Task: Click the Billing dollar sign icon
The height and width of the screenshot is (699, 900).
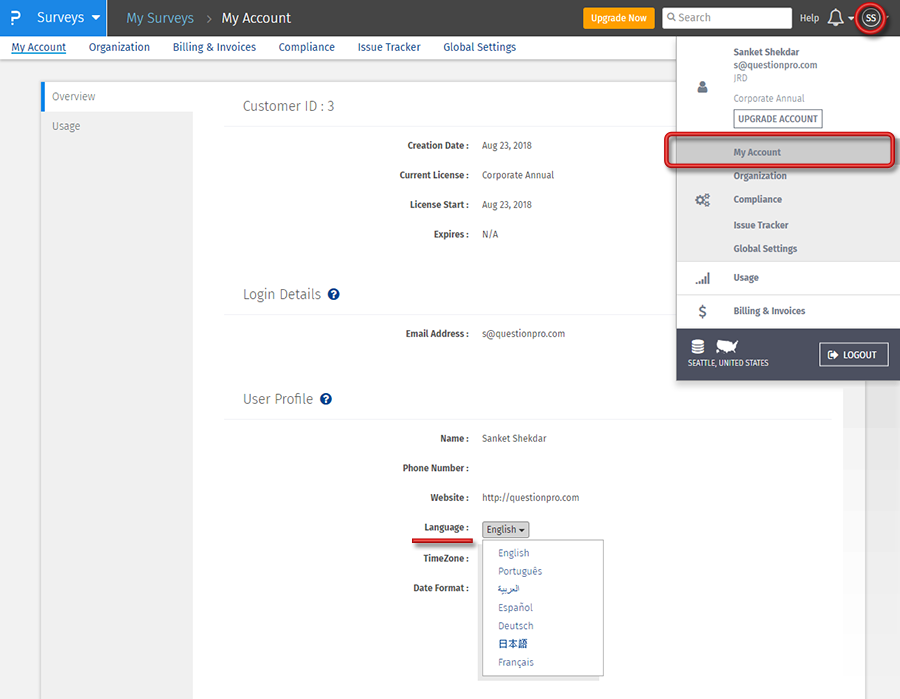Action: (702, 311)
